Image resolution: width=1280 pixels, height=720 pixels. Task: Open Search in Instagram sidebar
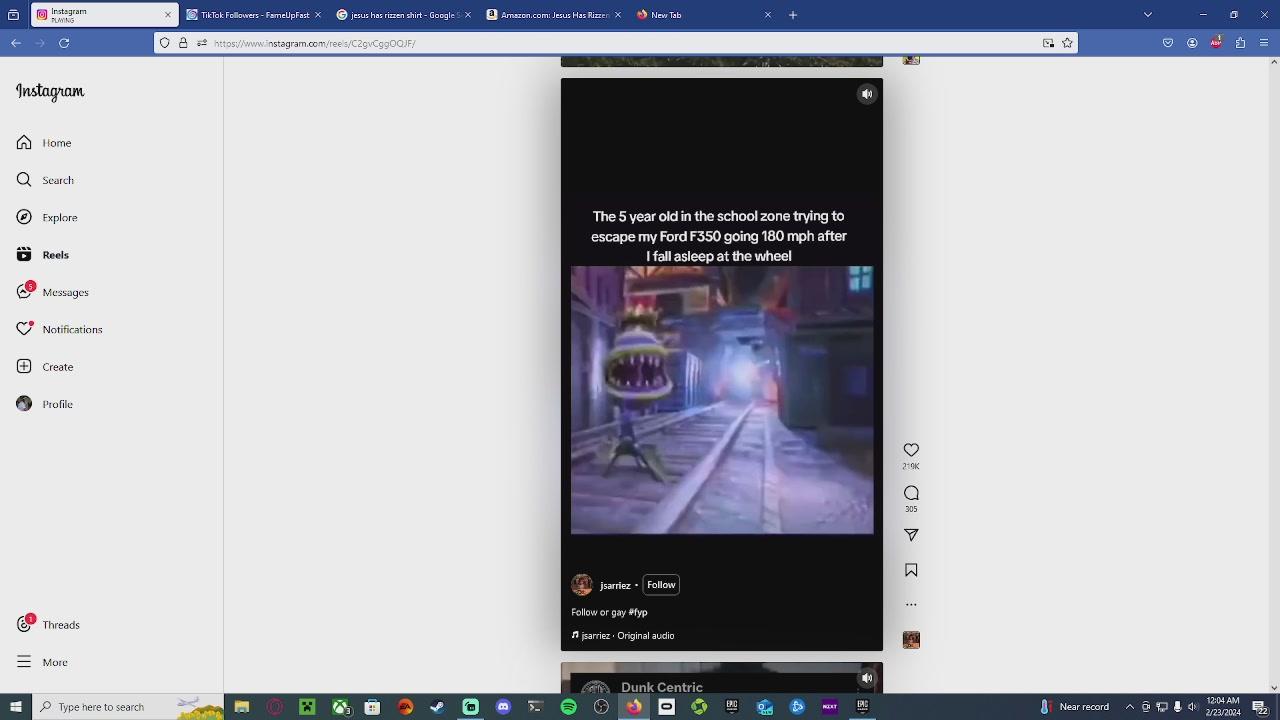[45, 180]
